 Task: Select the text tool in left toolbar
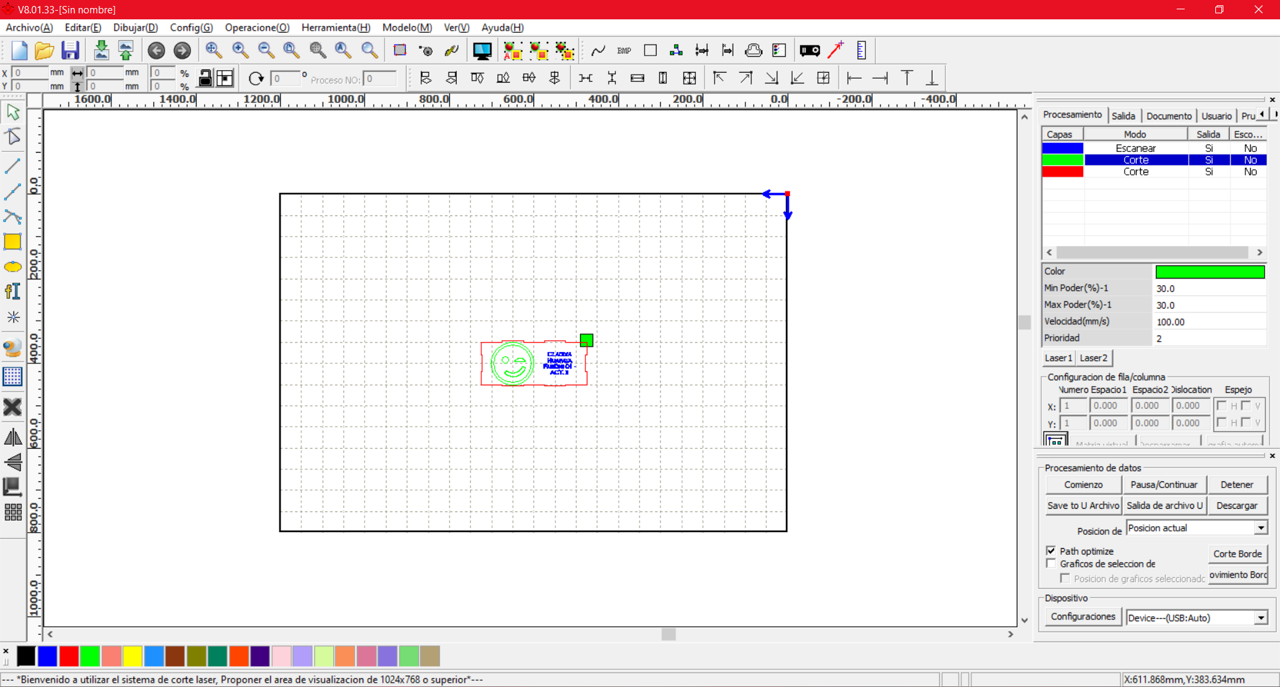click(13, 292)
